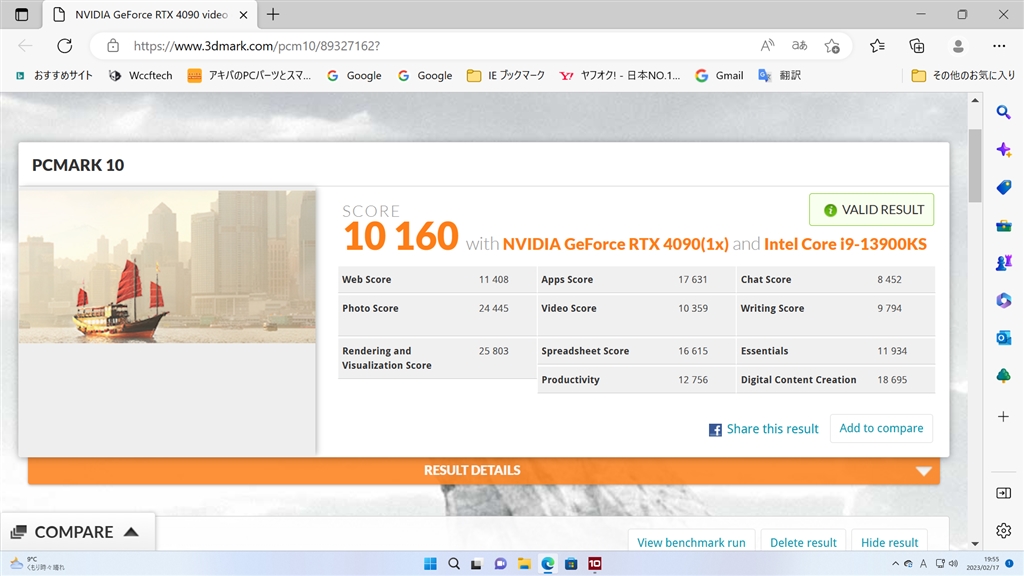Open the Gmail bookmark
Image resolution: width=1024 pixels, height=576 pixels.
pyautogui.click(x=720, y=76)
